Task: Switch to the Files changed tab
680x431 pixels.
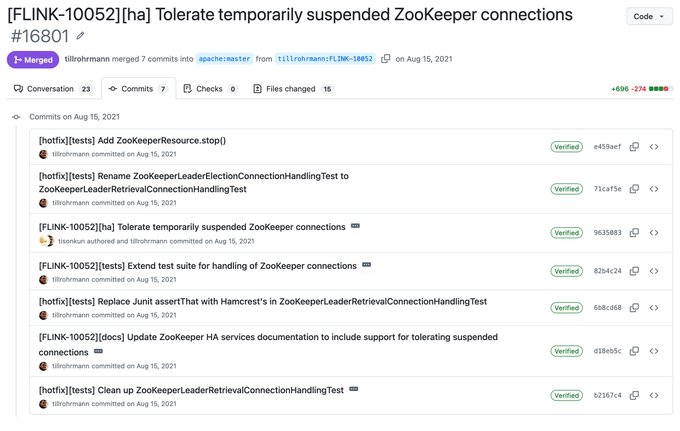Action: tap(293, 89)
